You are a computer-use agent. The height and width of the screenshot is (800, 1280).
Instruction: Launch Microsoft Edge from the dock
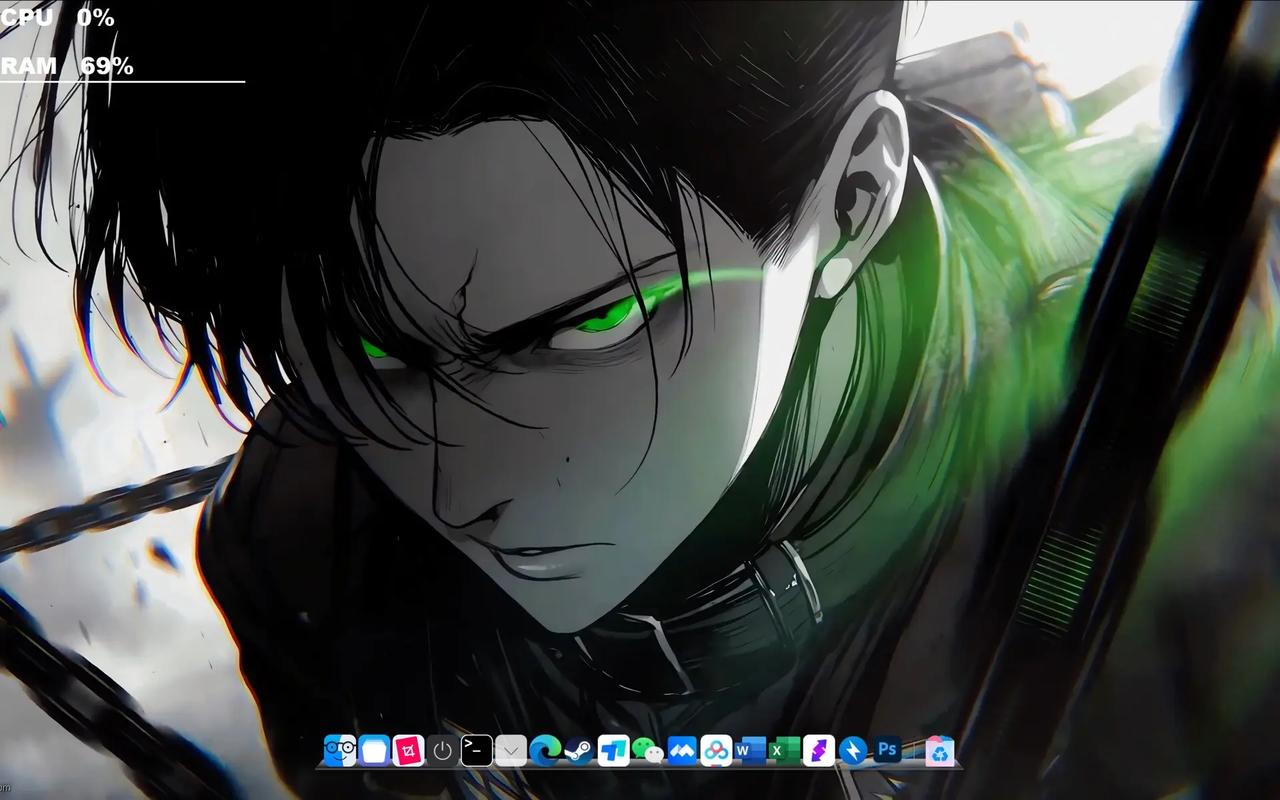click(545, 750)
